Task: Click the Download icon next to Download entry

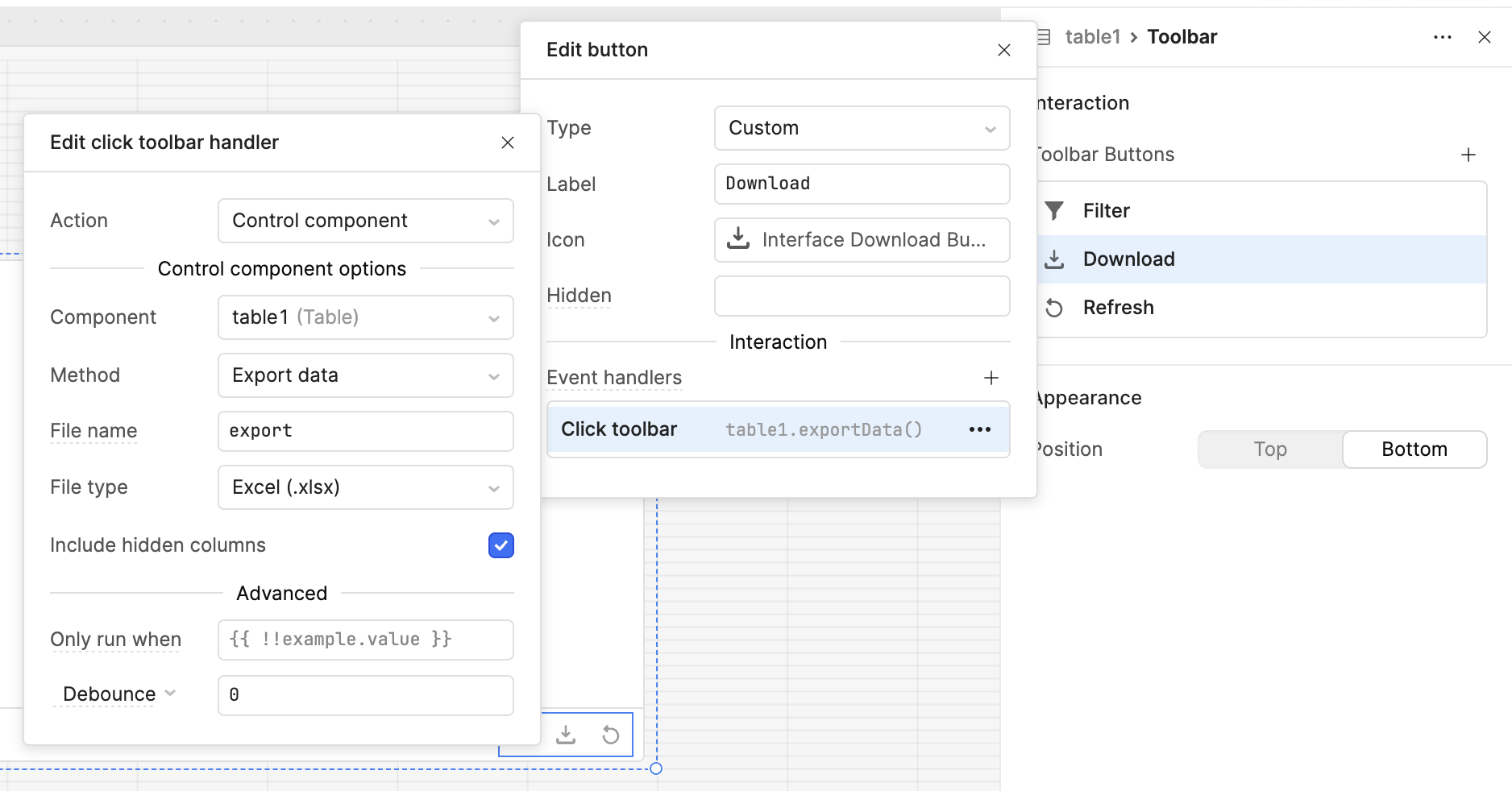Action: (x=1054, y=259)
